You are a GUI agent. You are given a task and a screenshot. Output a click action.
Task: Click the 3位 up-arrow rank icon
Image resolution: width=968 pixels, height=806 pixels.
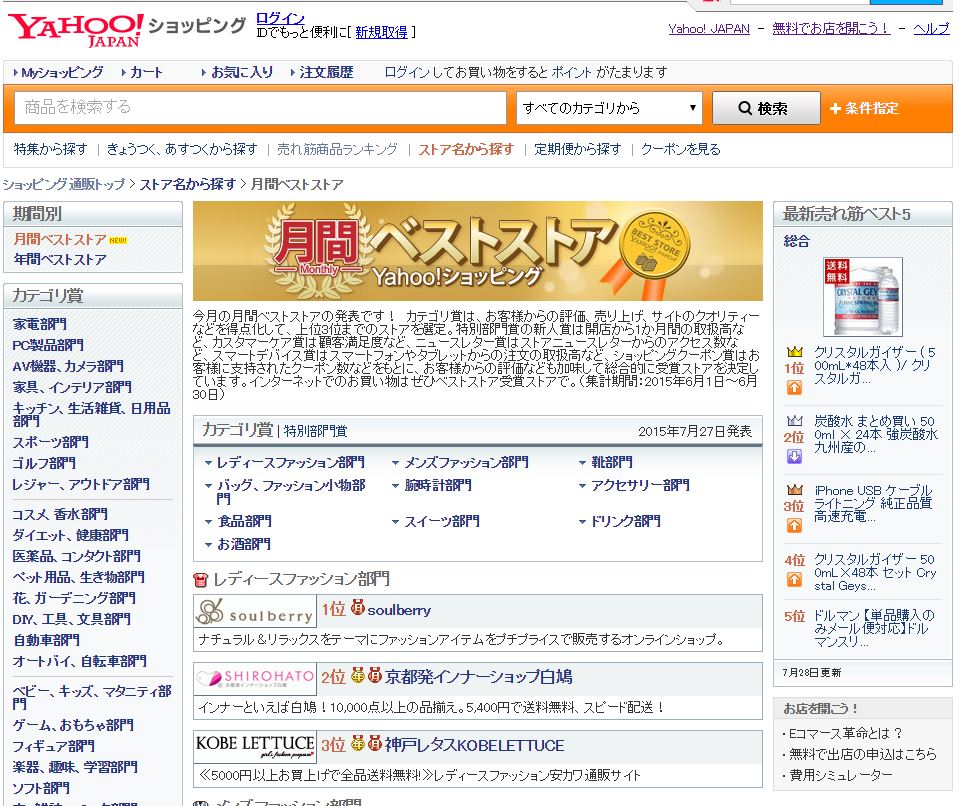pos(794,526)
